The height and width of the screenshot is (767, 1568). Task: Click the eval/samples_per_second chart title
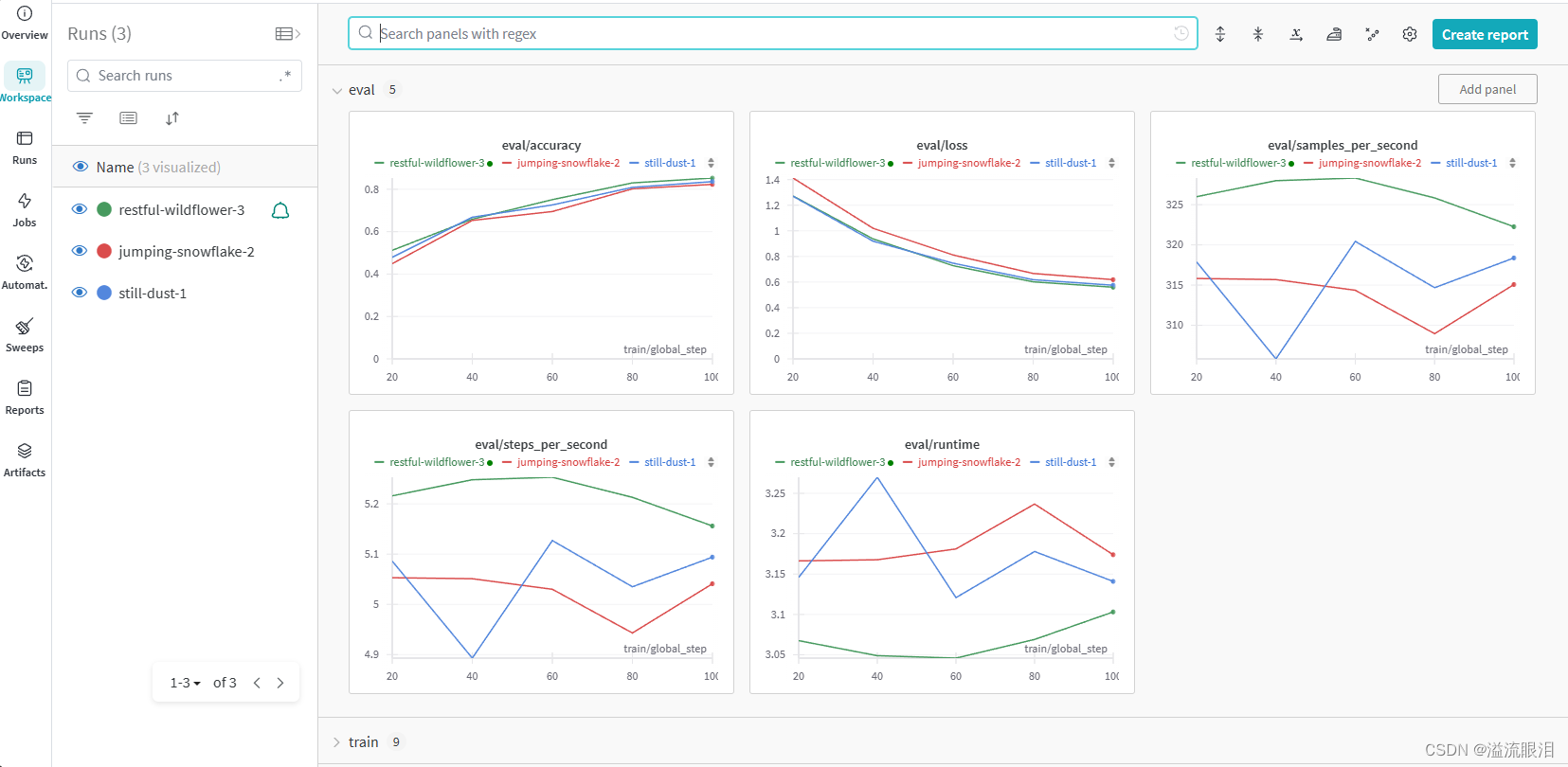pyautogui.click(x=1343, y=145)
